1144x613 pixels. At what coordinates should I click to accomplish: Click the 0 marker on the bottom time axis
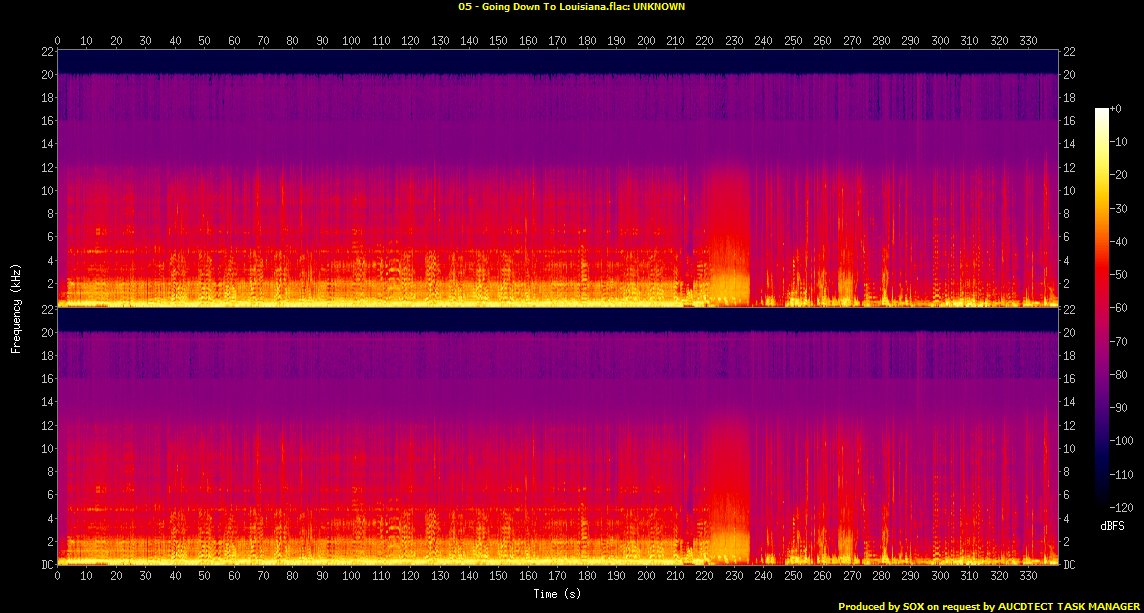58,577
